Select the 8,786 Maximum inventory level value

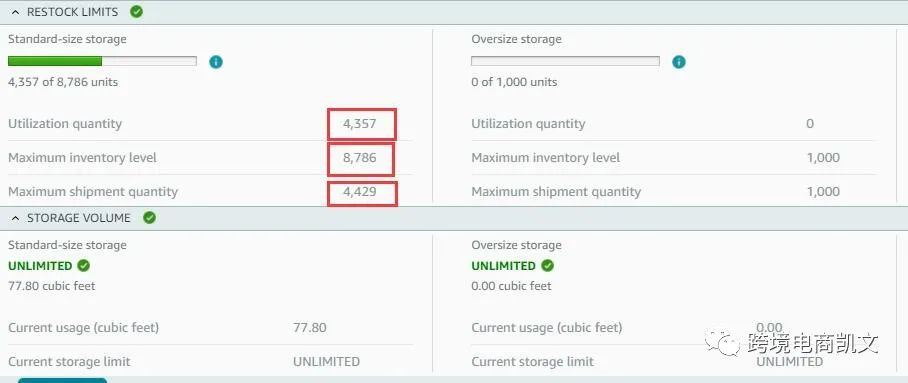[x=360, y=157]
